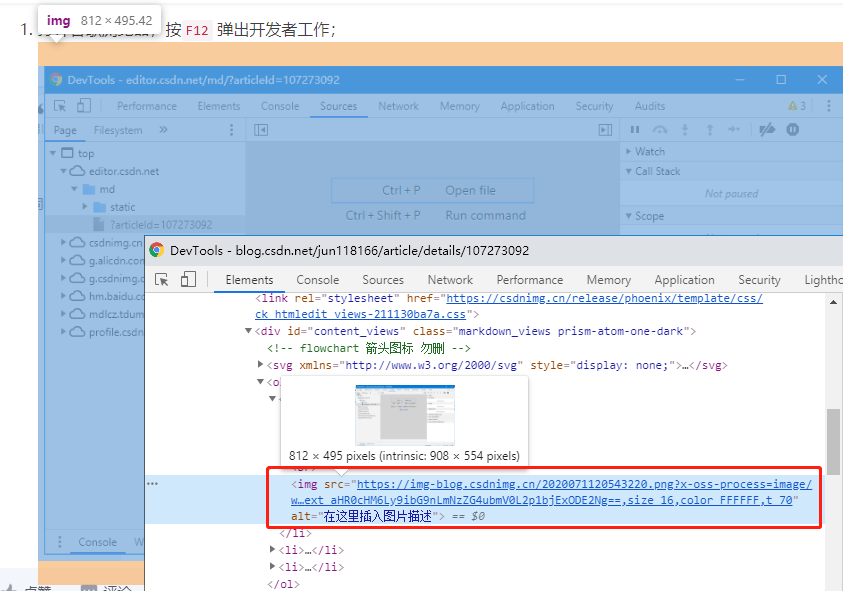Select Filesystem tab in navigator
The height and width of the screenshot is (591, 843).
(x=118, y=130)
